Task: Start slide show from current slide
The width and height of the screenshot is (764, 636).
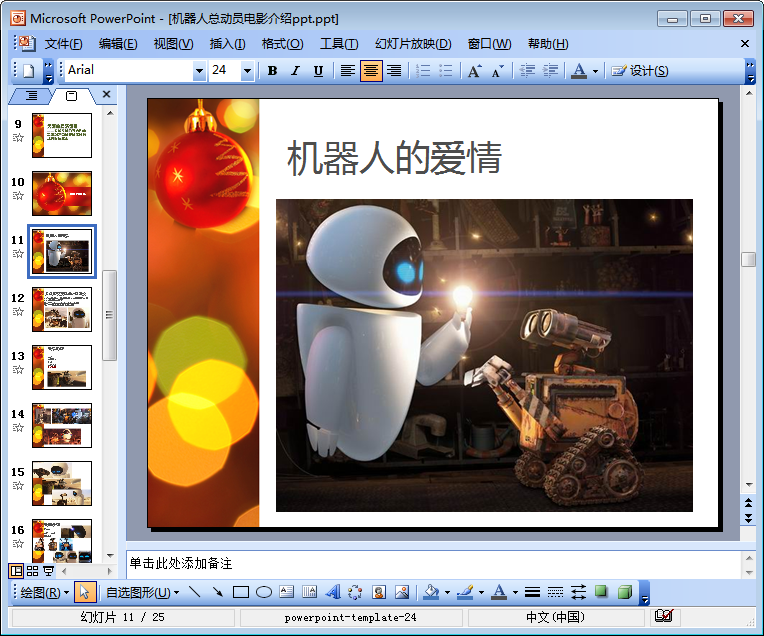Action: [48, 571]
